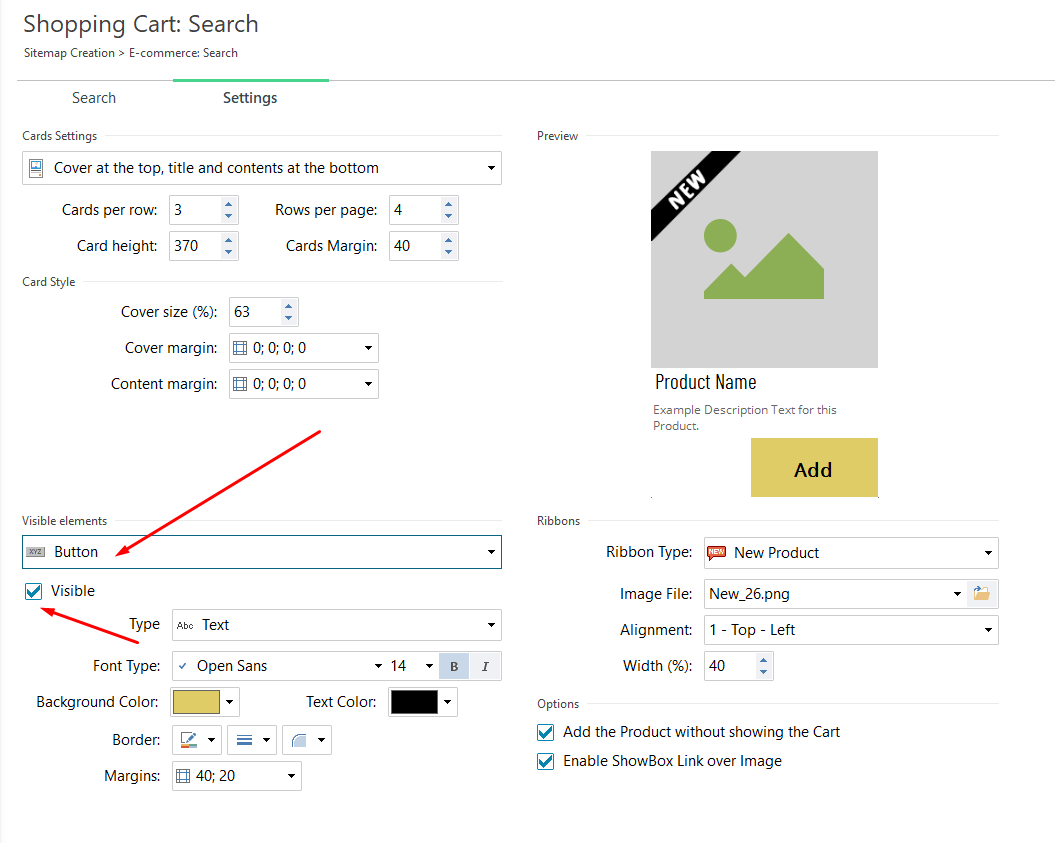Toggle bold font style

[x=454, y=667]
